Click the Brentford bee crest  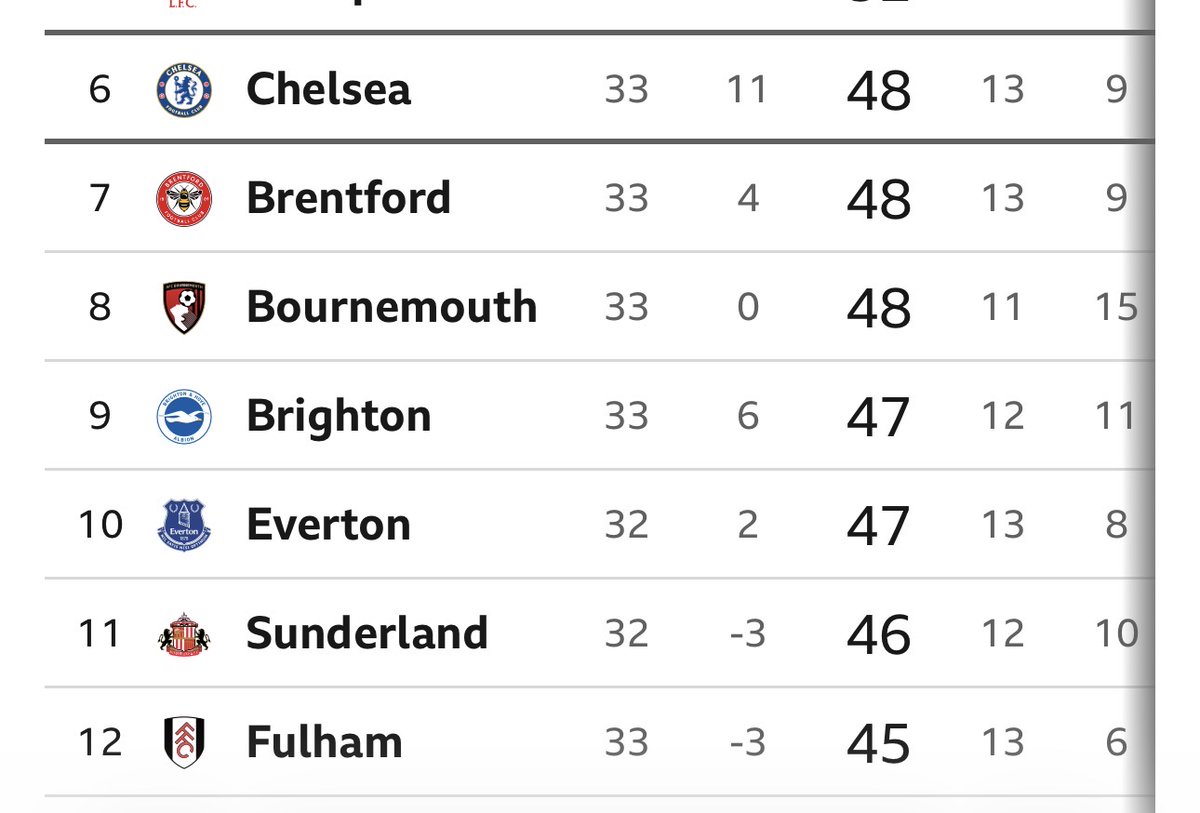(x=184, y=198)
